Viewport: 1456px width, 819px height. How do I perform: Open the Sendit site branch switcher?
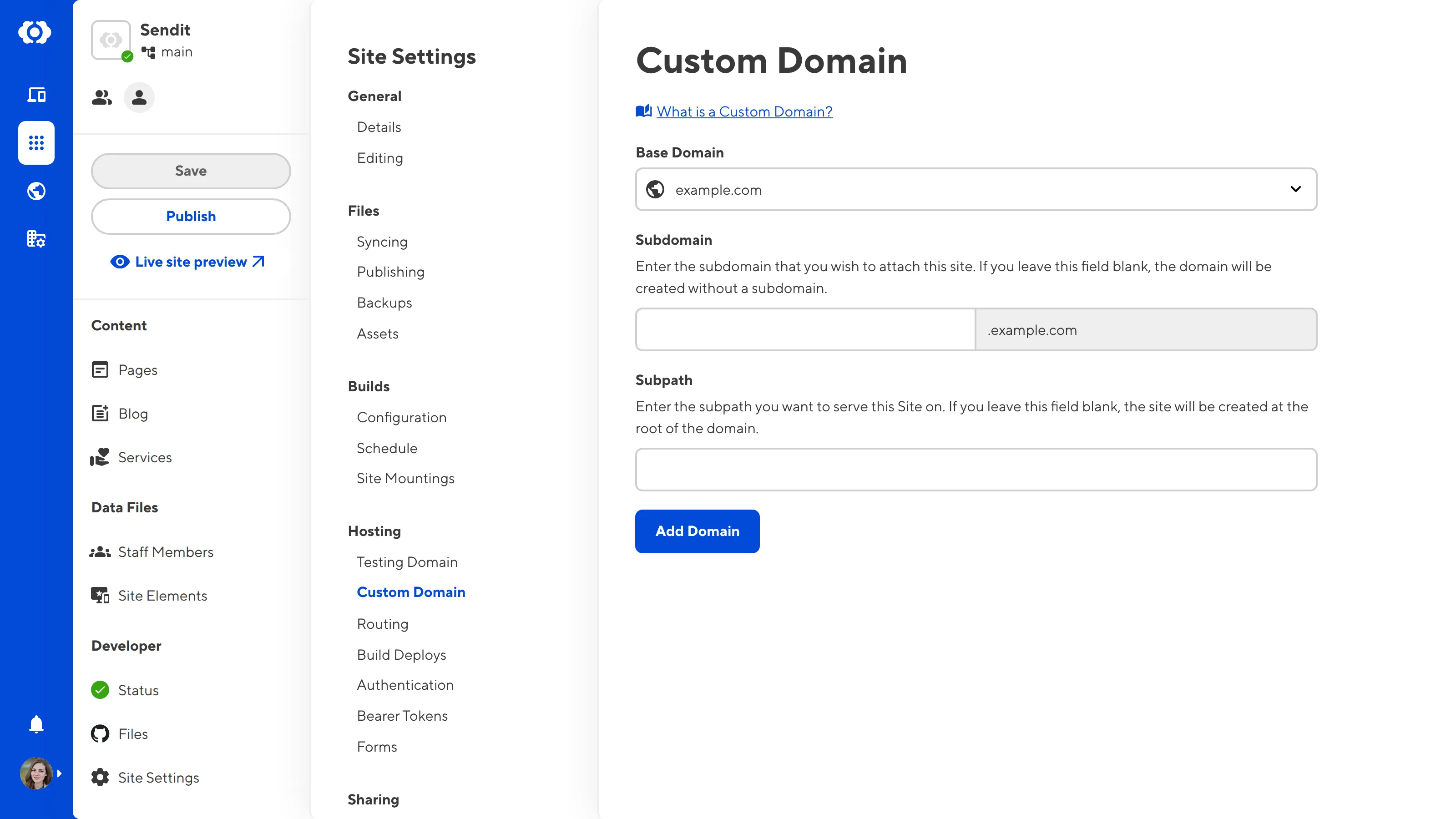(167, 52)
